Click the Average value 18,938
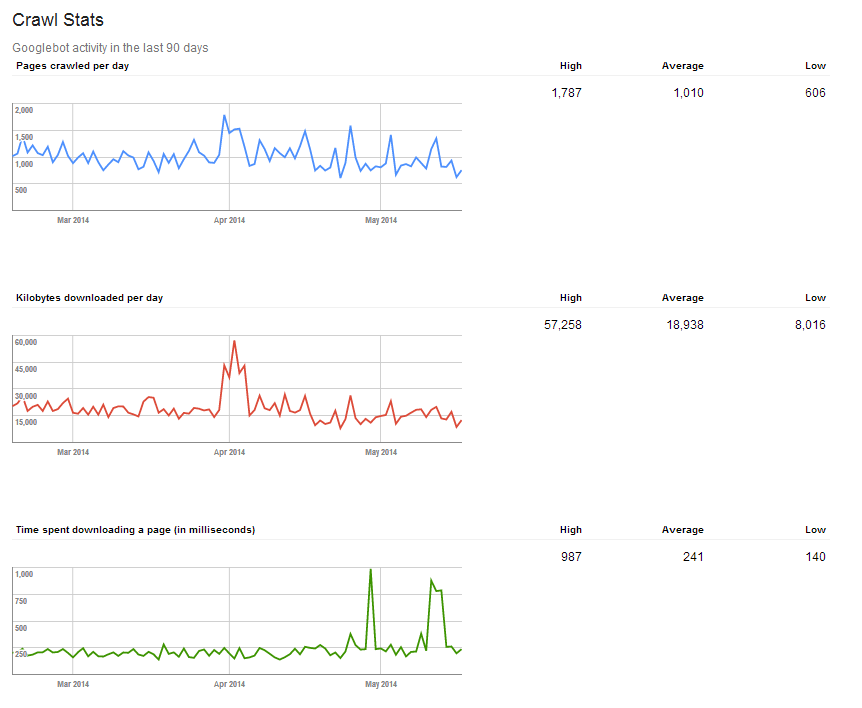Image resolution: width=862 pixels, height=708 pixels. (685, 325)
